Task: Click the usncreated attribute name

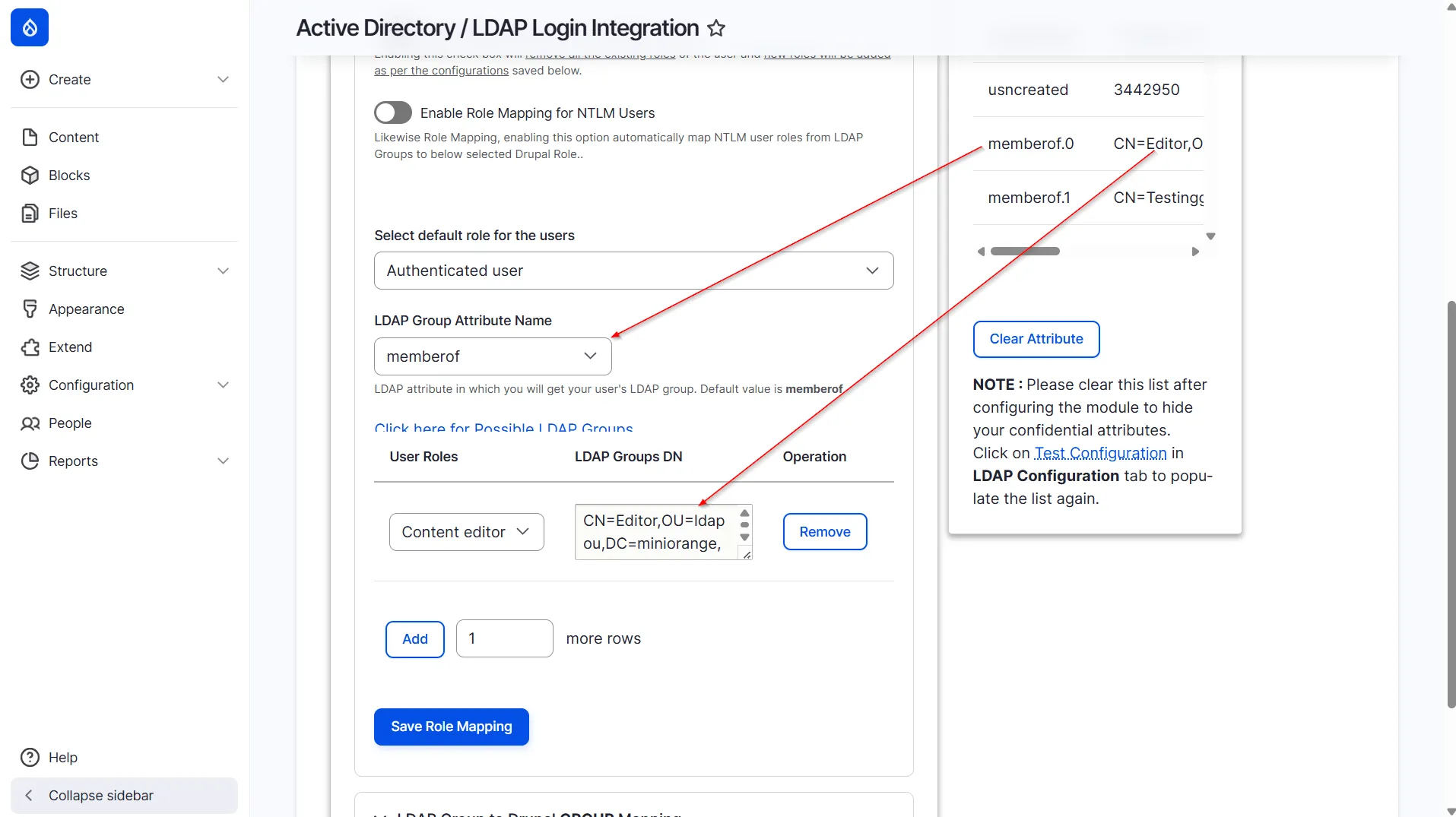Action: coord(1028,90)
